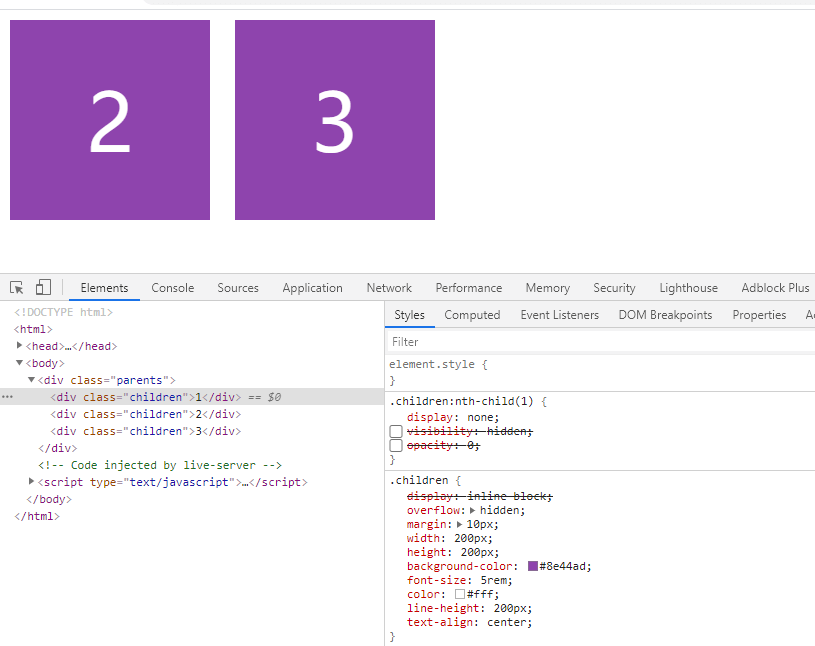Edit the text-align center value
Image resolution: width=815 pixels, height=646 pixels.
pyautogui.click(x=507, y=622)
